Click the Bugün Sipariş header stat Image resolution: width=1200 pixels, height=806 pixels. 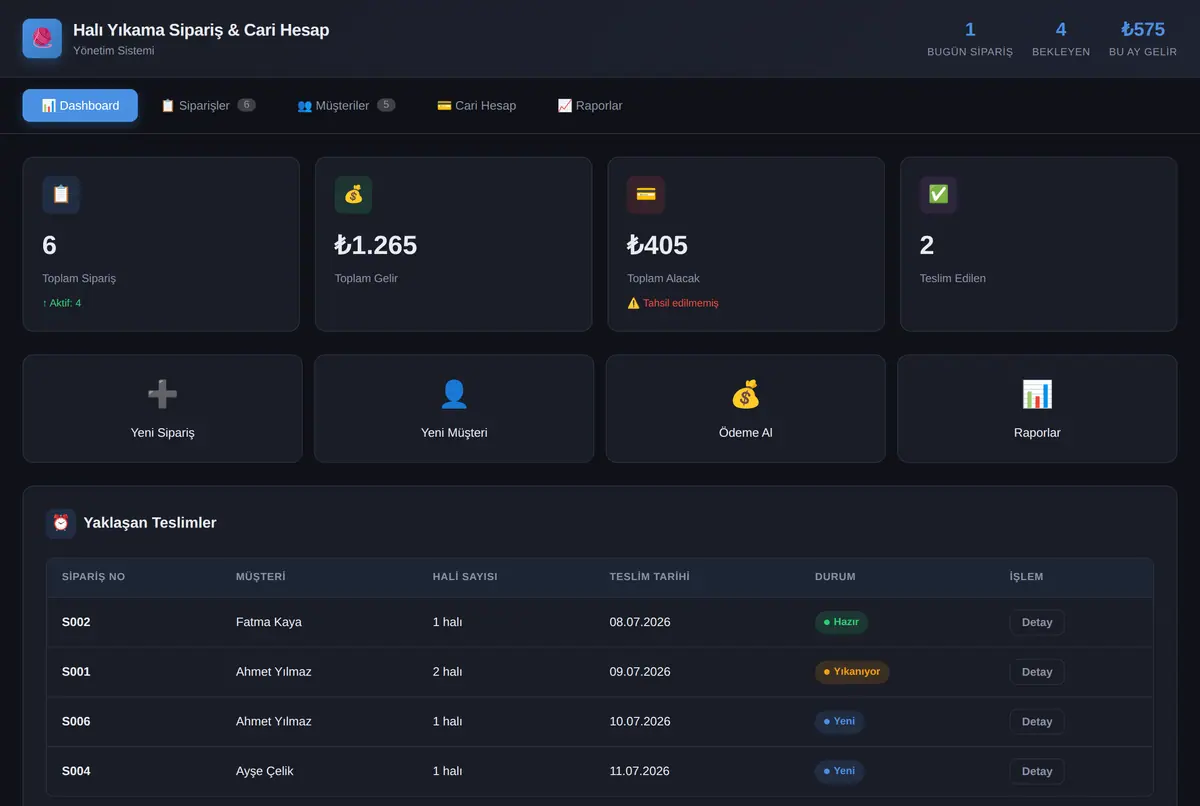point(970,39)
